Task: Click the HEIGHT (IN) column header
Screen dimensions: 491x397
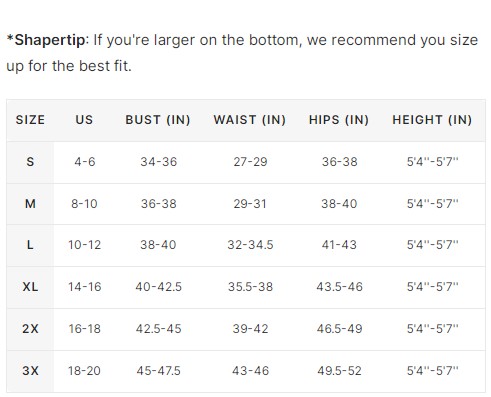Action: [x=432, y=120]
